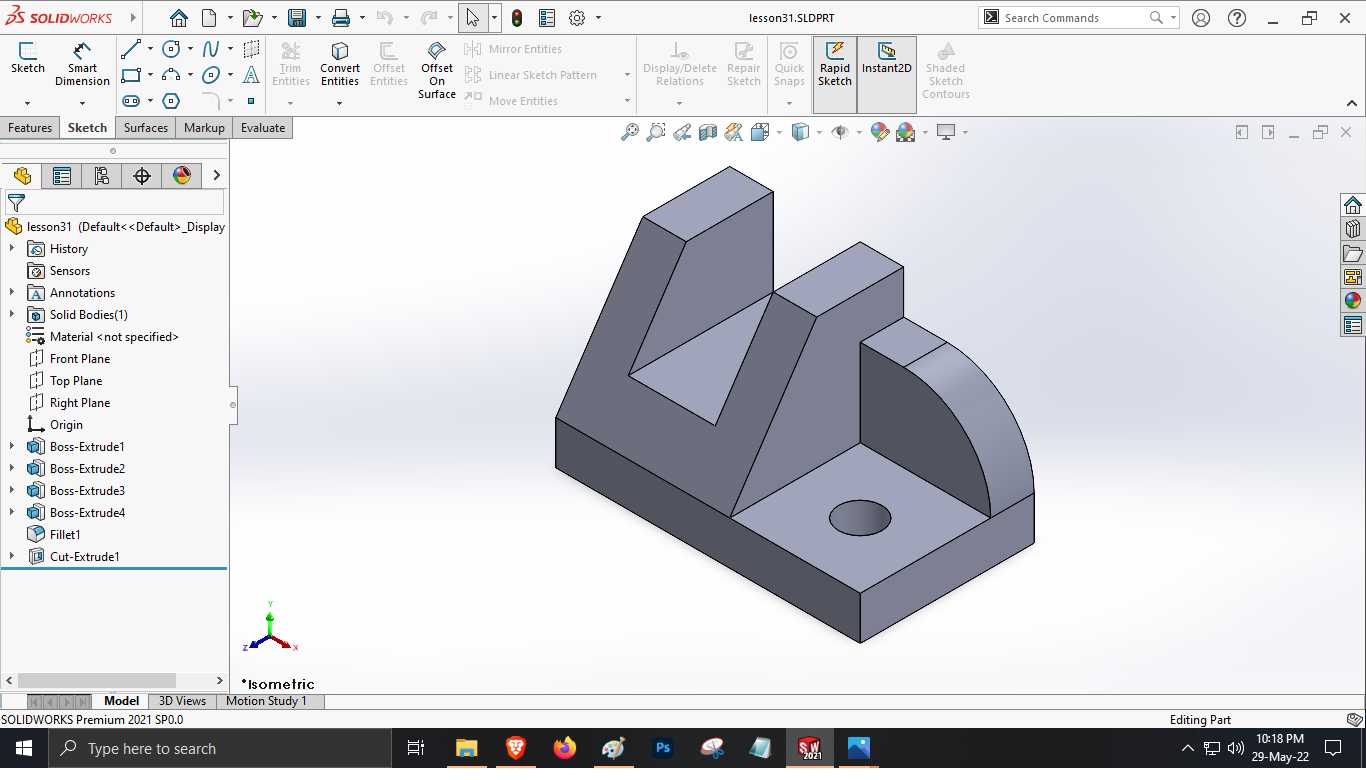The height and width of the screenshot is (780, 1366).
Task: Click the user login icon
Action: point(1201,18)
